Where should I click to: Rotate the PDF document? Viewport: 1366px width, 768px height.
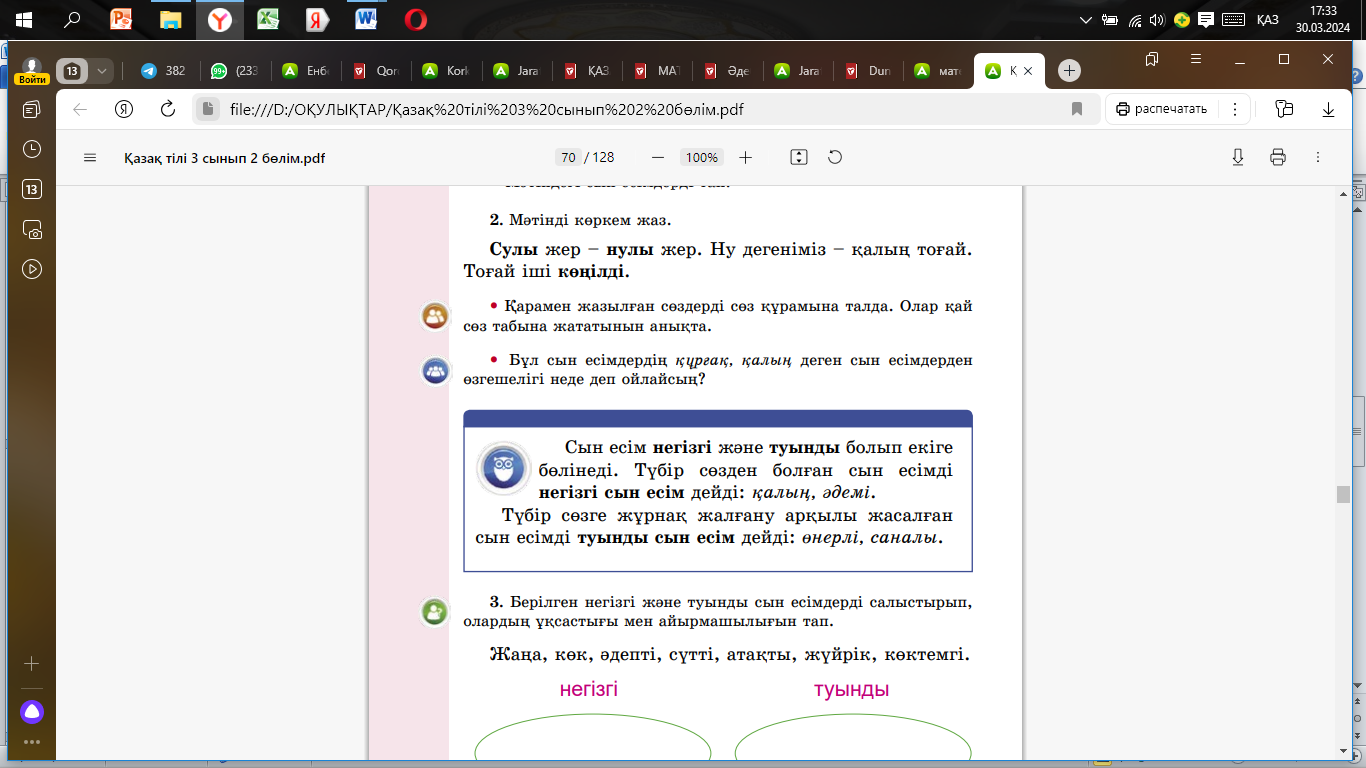835,158
